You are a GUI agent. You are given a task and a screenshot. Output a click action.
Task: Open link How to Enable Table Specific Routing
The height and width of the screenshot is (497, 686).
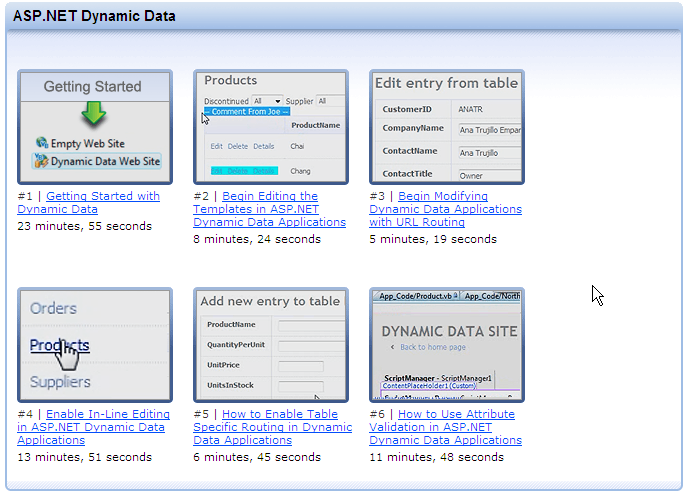pyautogui.click(x=273, y=427)
